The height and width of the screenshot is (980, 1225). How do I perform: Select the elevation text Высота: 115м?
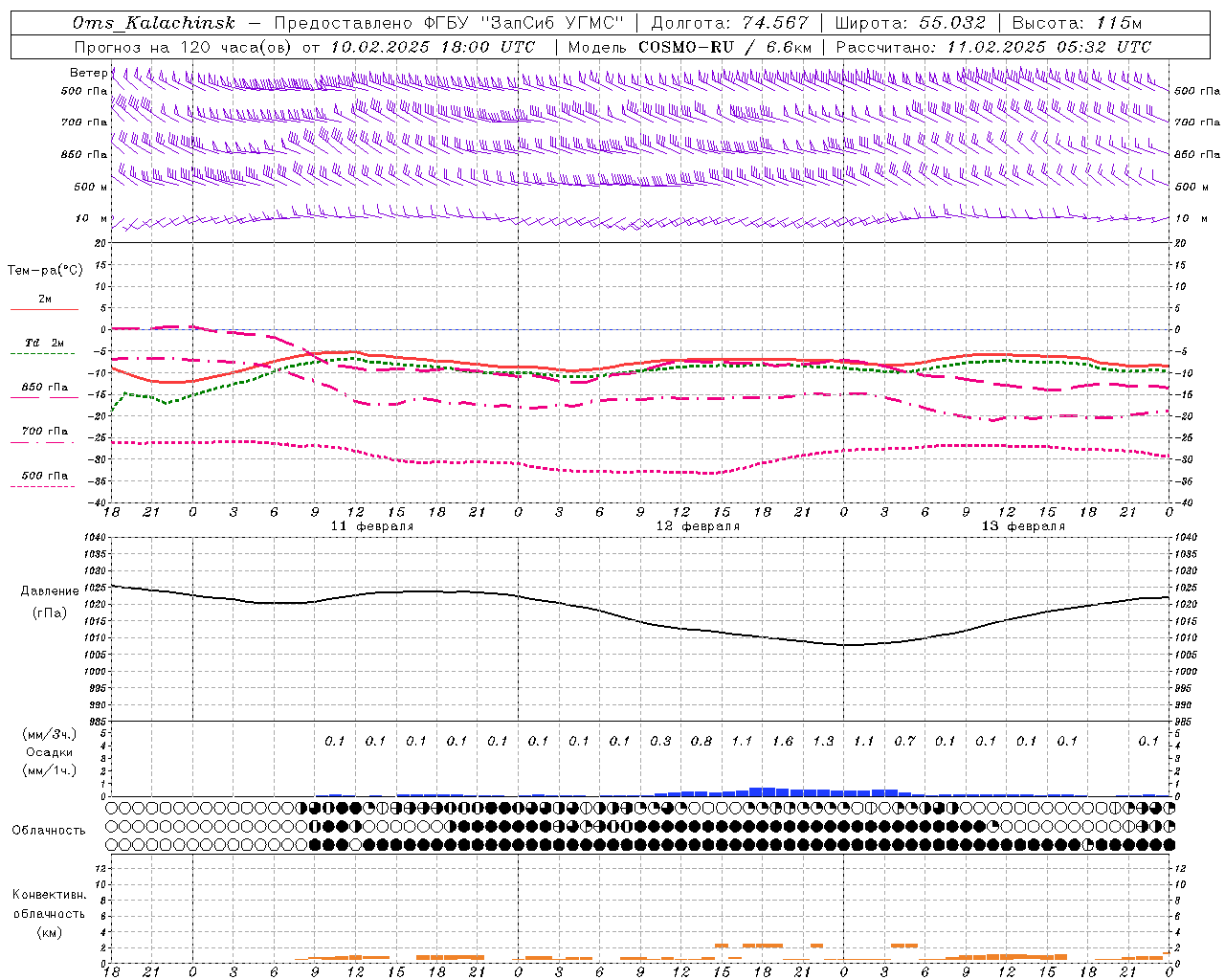tap(1077, 23)
